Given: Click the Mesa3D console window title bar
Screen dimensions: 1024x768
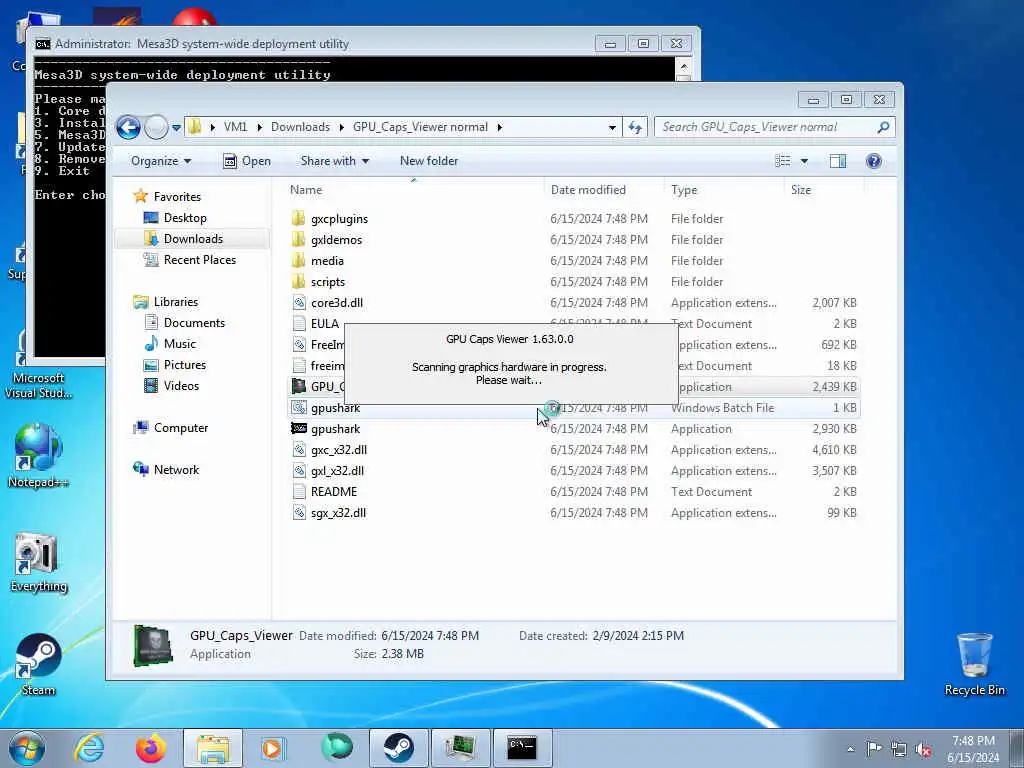Looking at the screenshot, I should (x=313, y=44).
